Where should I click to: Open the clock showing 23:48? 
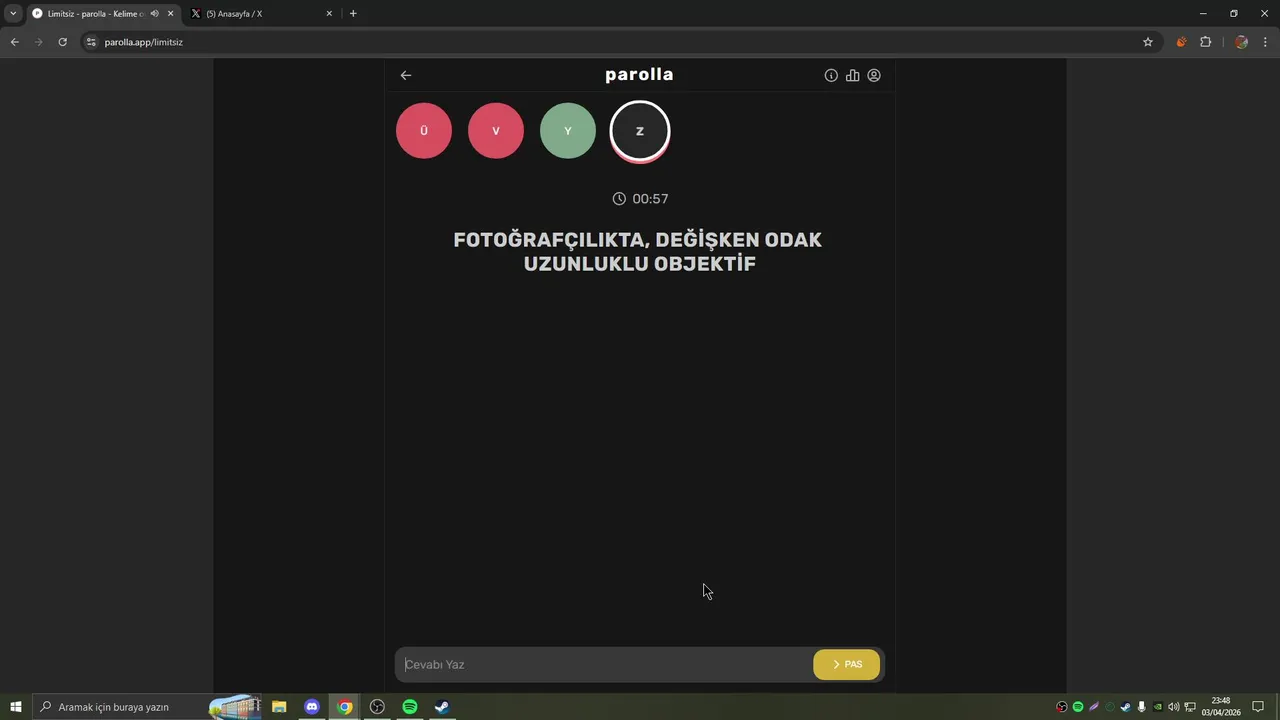click(1221, 707)
